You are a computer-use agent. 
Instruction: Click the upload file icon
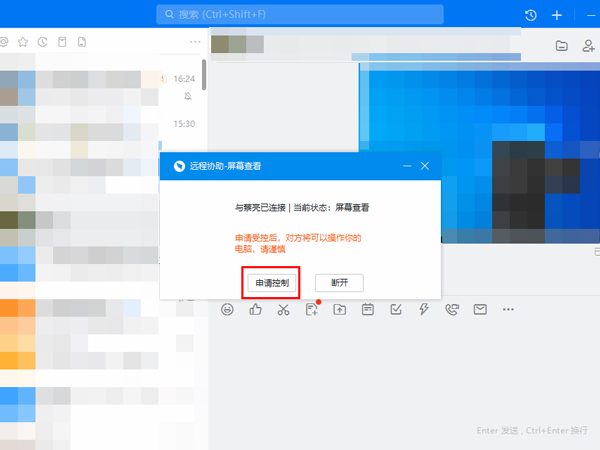pyautogui.click(x=340, y=310)
